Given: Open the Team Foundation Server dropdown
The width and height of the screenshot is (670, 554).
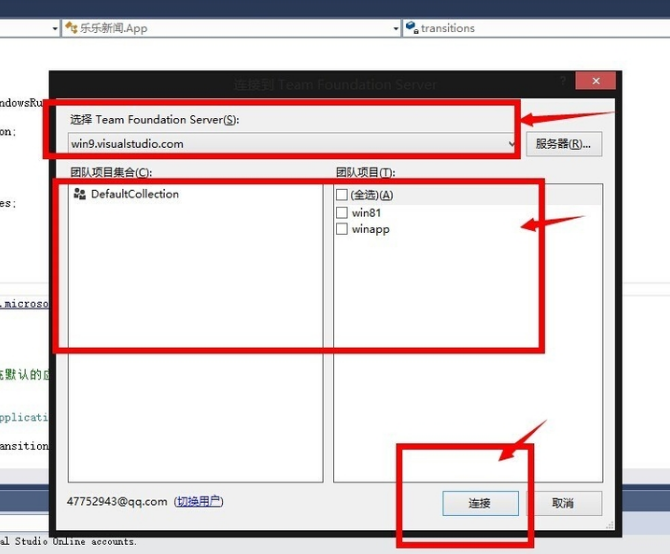Looking at the screenshot, I should pyautogui.click(x=292, y=144).
